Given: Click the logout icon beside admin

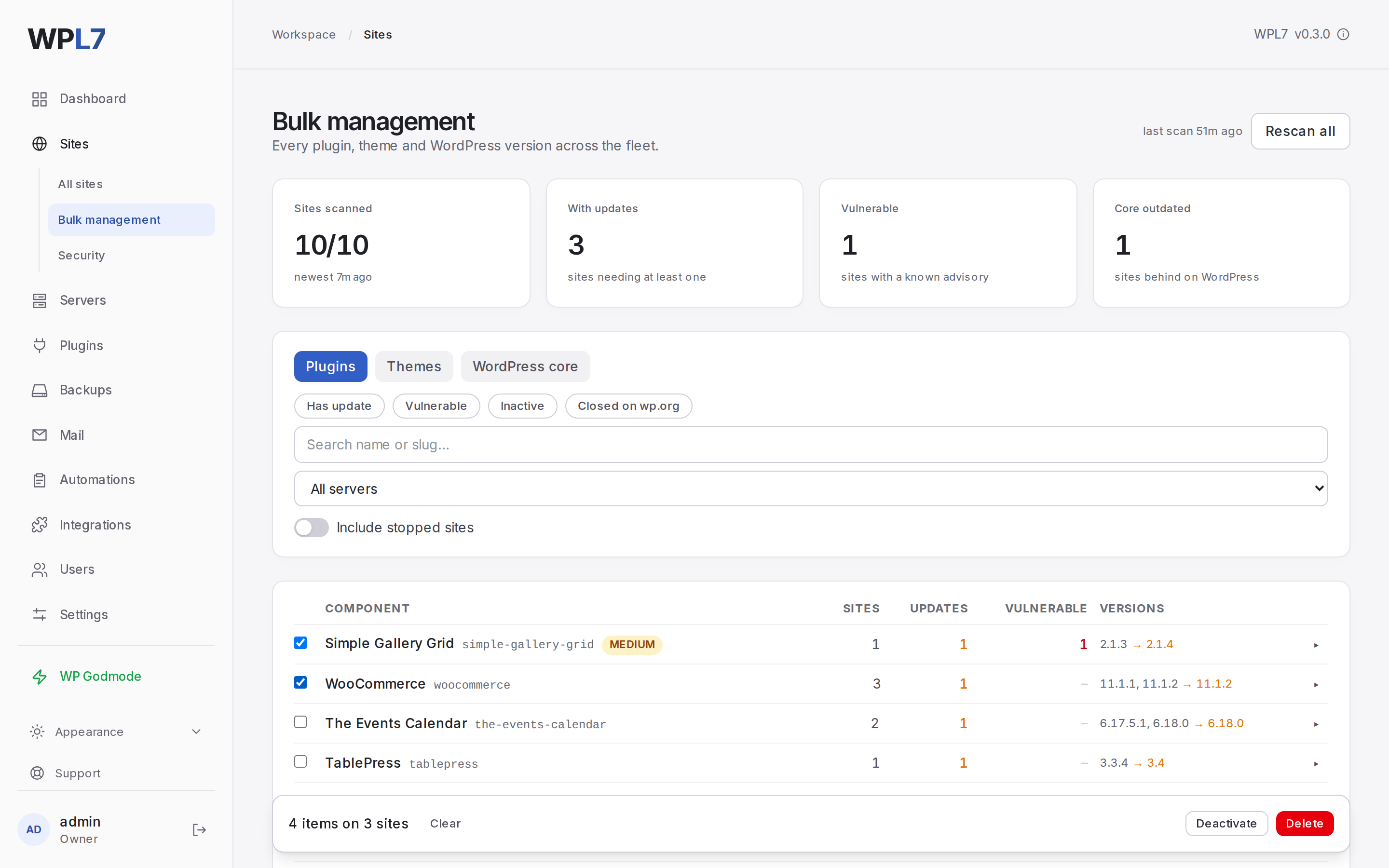Looking at the screenshot, I should click(x=199, y=830).
